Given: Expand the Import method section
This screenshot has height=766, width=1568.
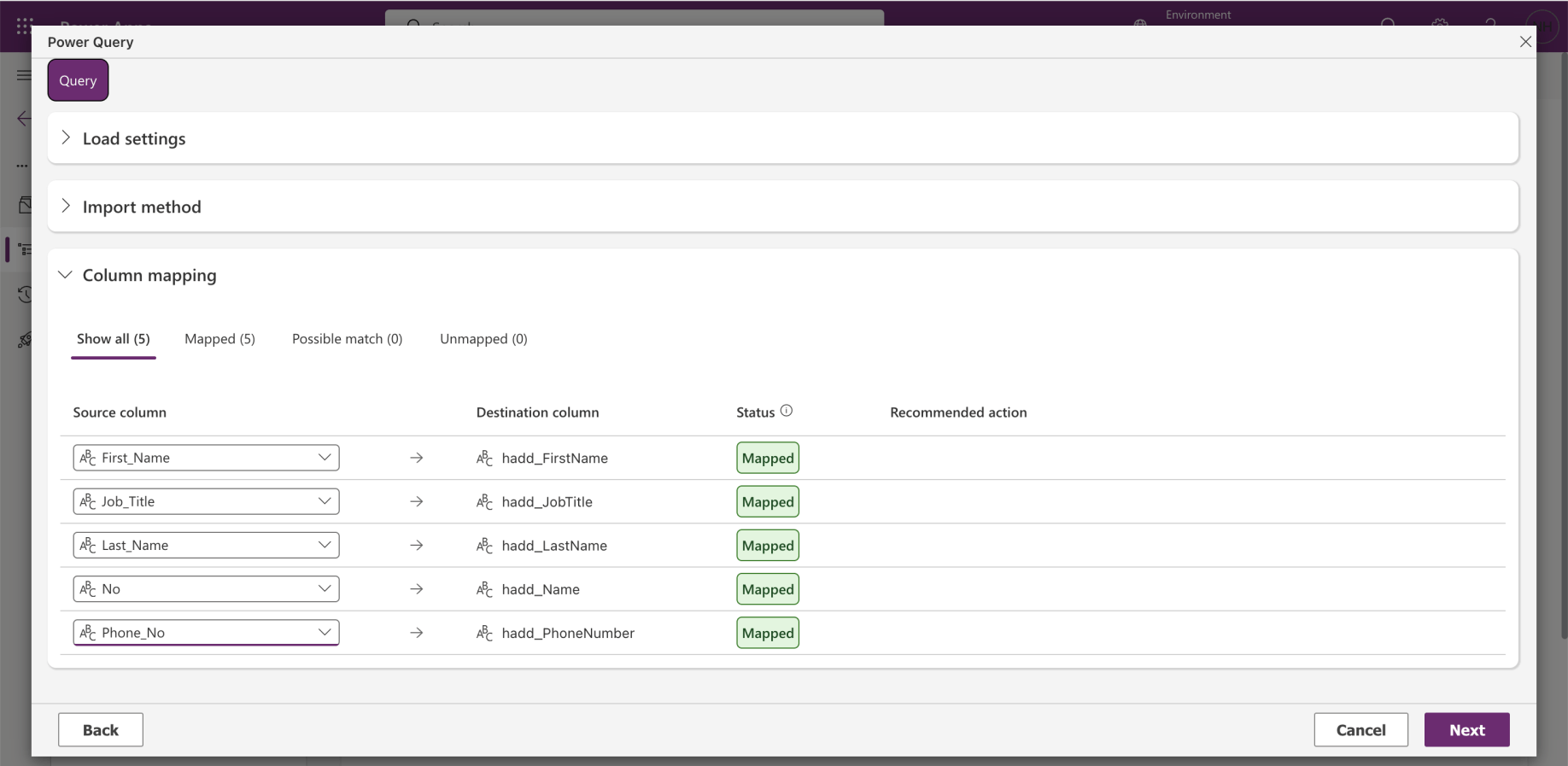Looking at the screenshot, I should pyautogui.click(x=66, y=207).
